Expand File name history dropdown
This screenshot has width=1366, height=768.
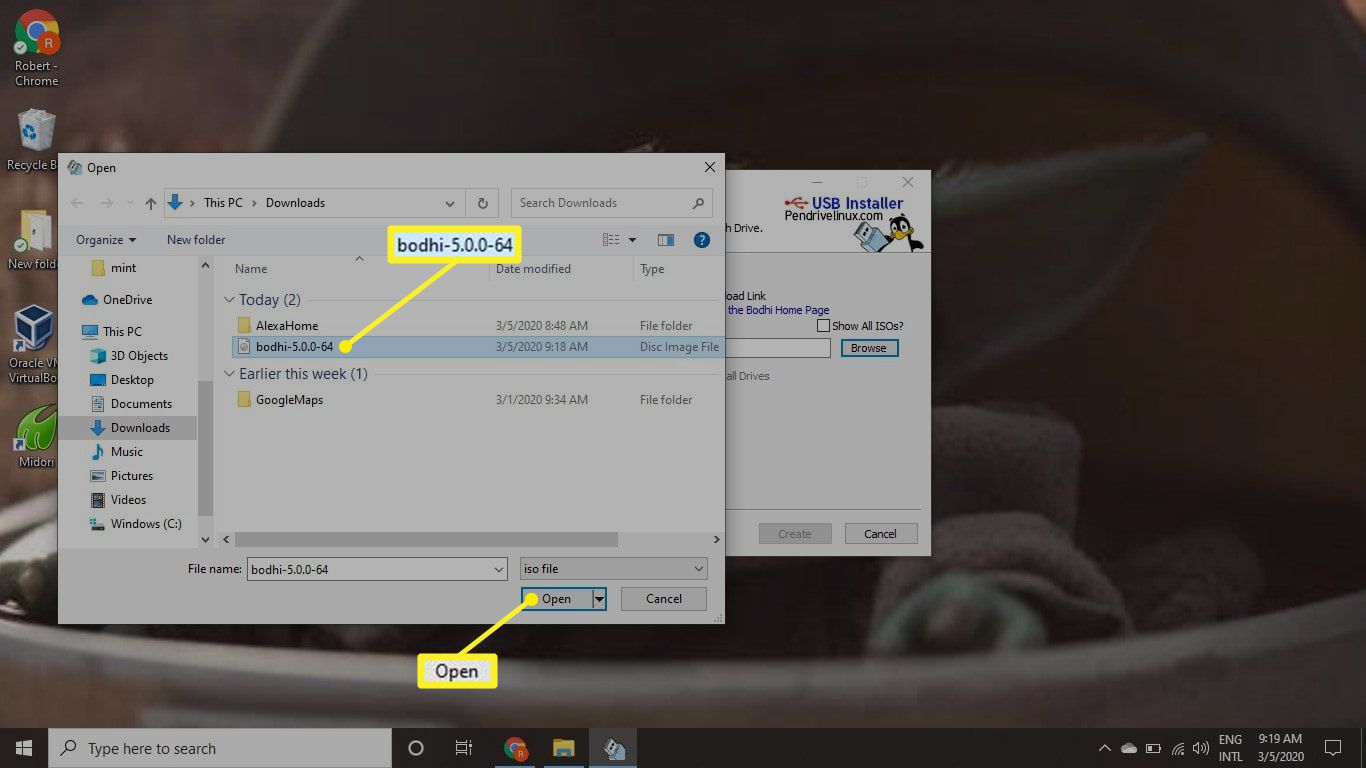499,569
